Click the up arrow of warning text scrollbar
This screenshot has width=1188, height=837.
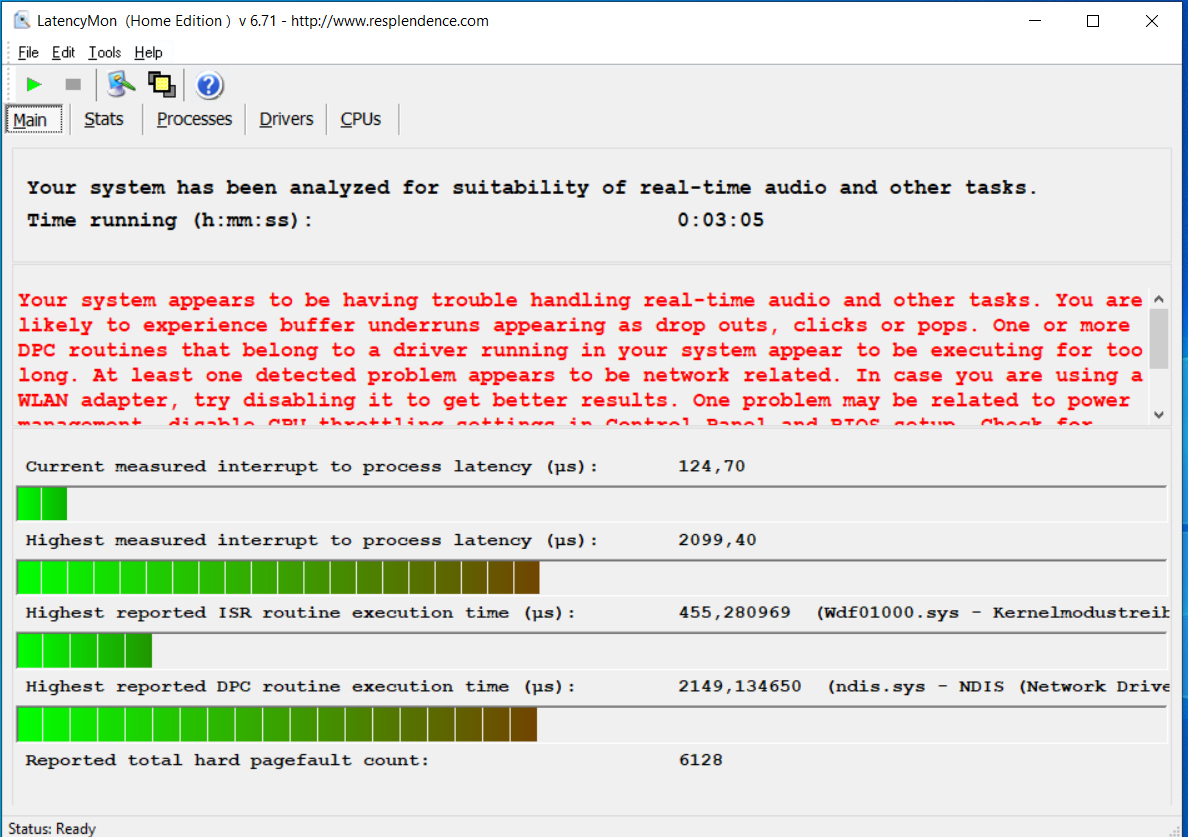point(1159,299)
